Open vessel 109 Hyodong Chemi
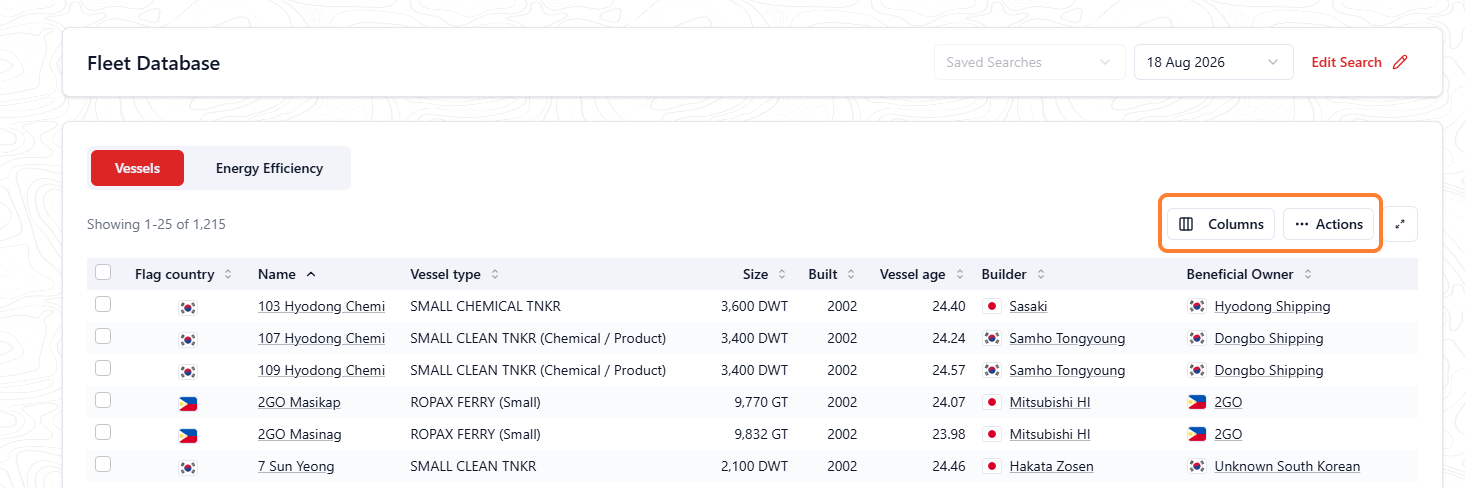The image size is (1465, 488). [x=321, y=370]
